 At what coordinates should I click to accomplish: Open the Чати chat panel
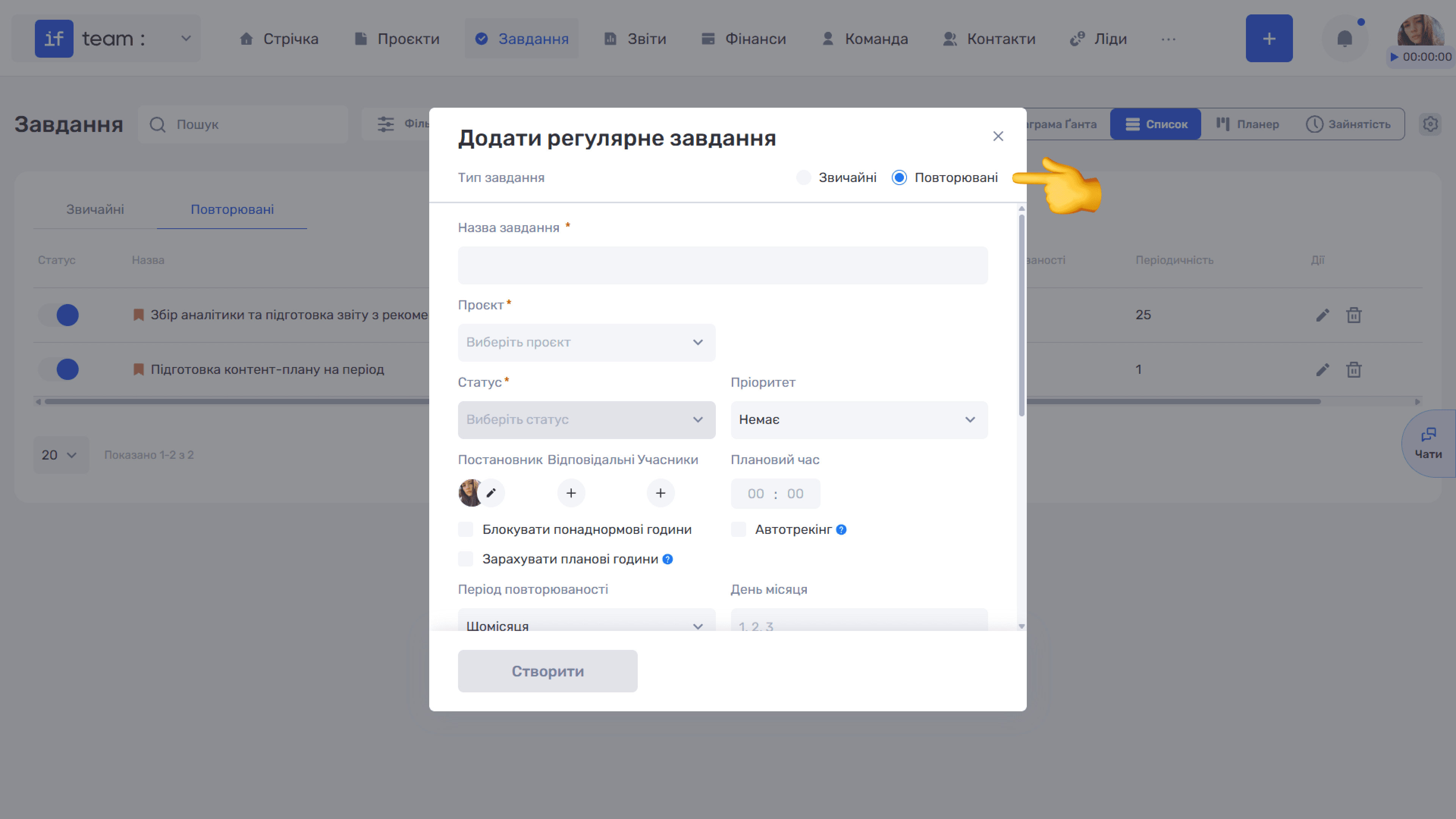click(x=1428, y=444)
